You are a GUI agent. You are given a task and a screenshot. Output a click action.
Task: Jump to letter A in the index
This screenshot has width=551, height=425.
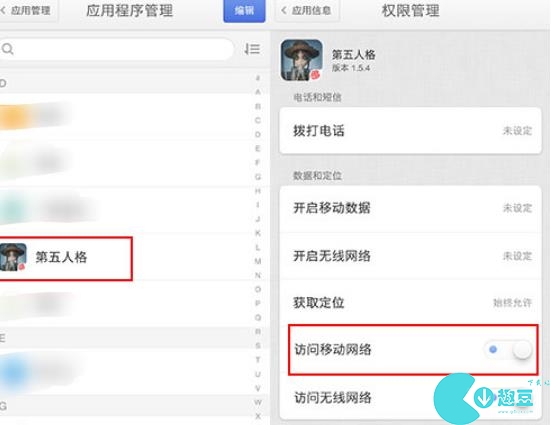[x=258, y=92]
